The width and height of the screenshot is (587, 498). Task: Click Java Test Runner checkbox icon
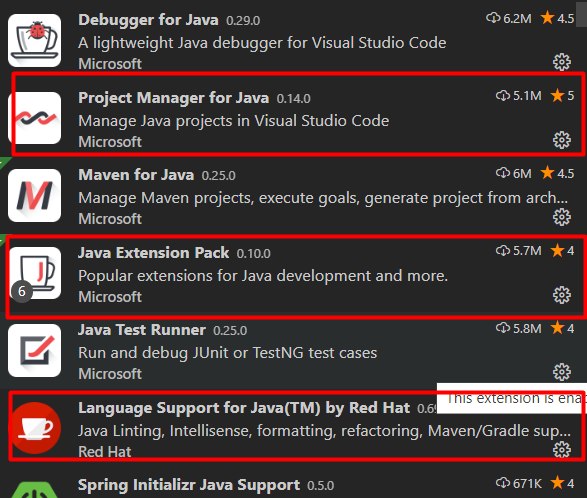(x=34, y=350)
